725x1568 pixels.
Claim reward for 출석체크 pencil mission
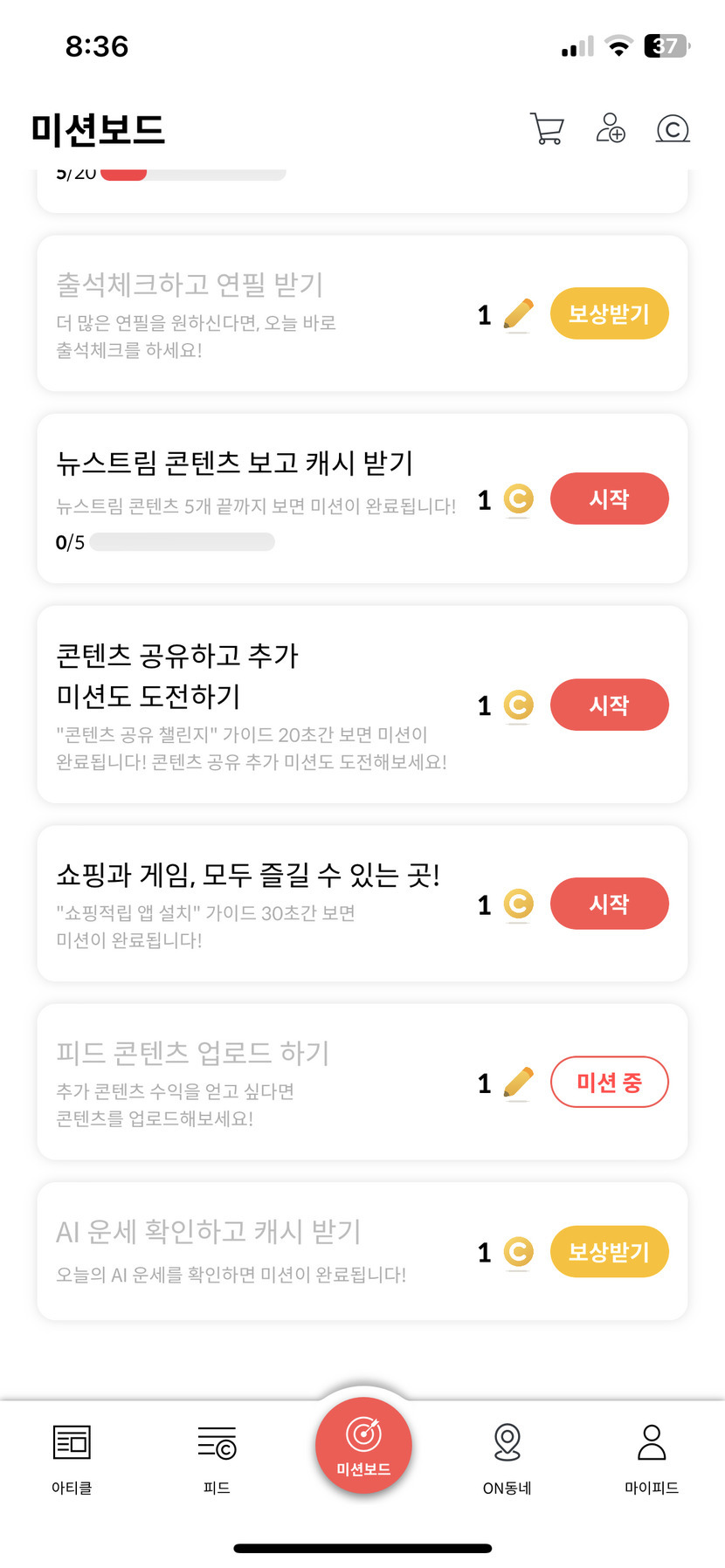(609, 313)
